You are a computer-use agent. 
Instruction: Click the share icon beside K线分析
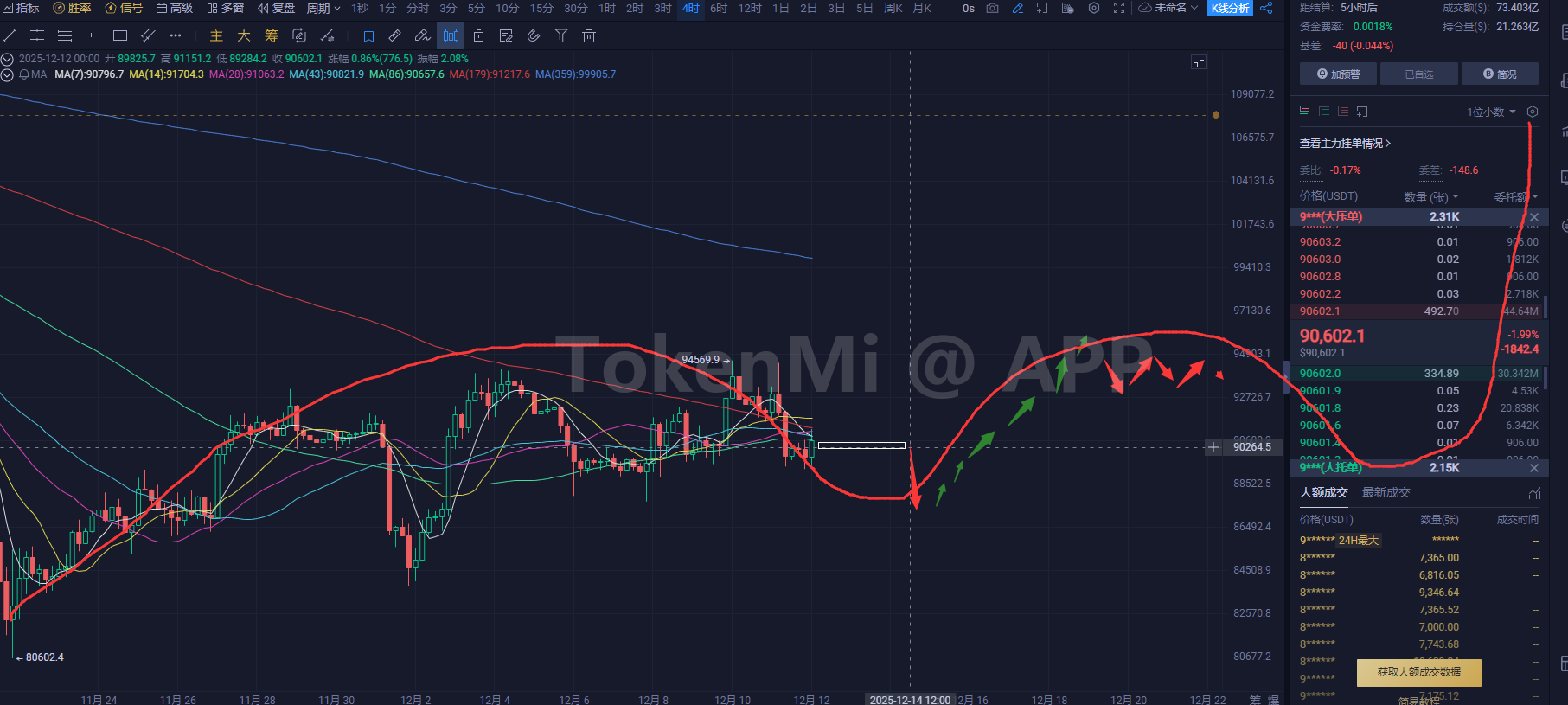point(1266,8)
